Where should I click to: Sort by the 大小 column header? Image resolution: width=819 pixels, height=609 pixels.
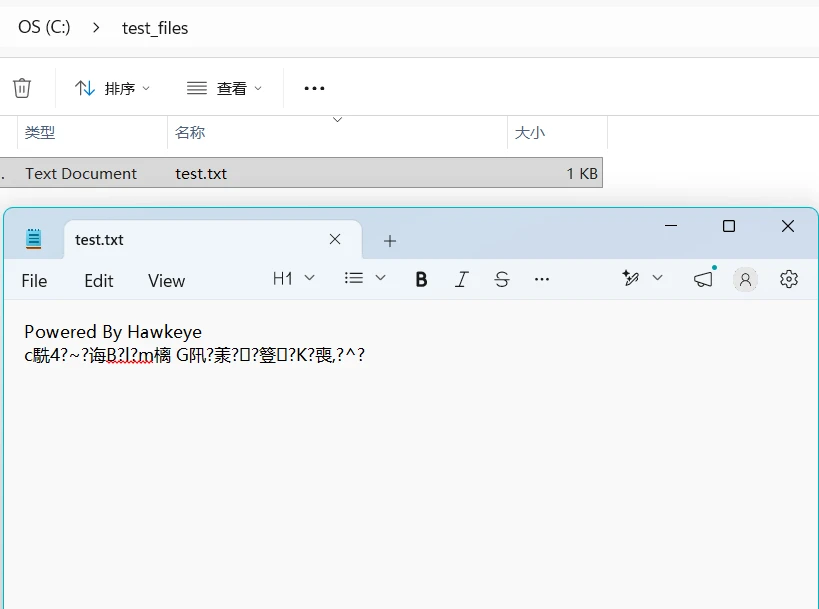click(x=530, y=133)
